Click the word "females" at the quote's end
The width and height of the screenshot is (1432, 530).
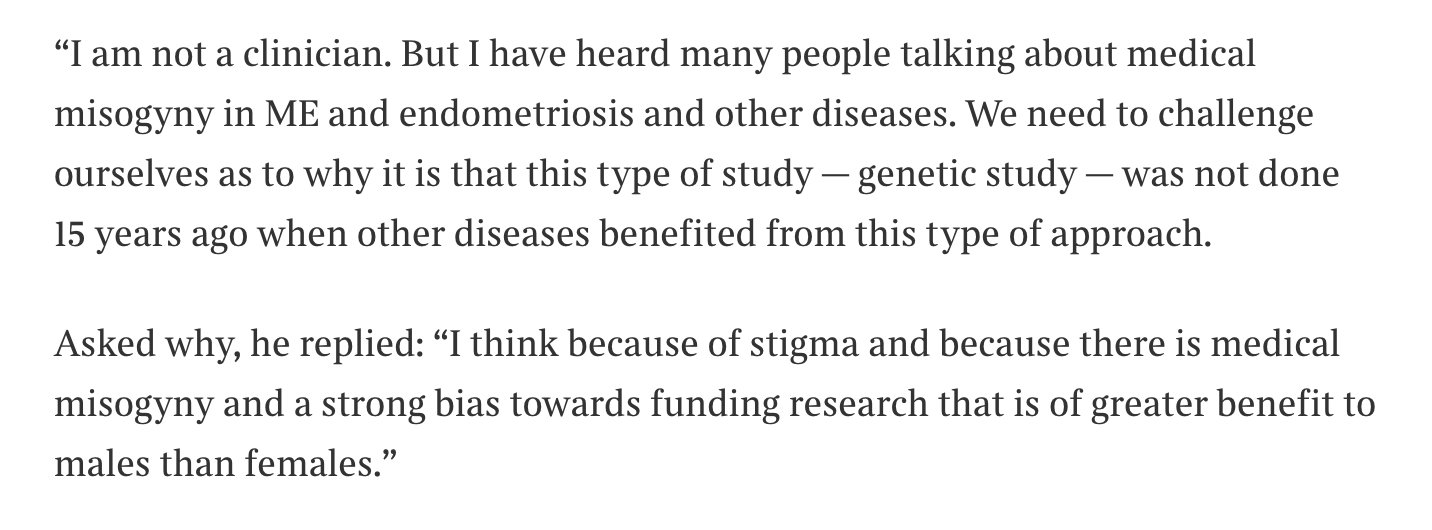[x=323, y=465]
